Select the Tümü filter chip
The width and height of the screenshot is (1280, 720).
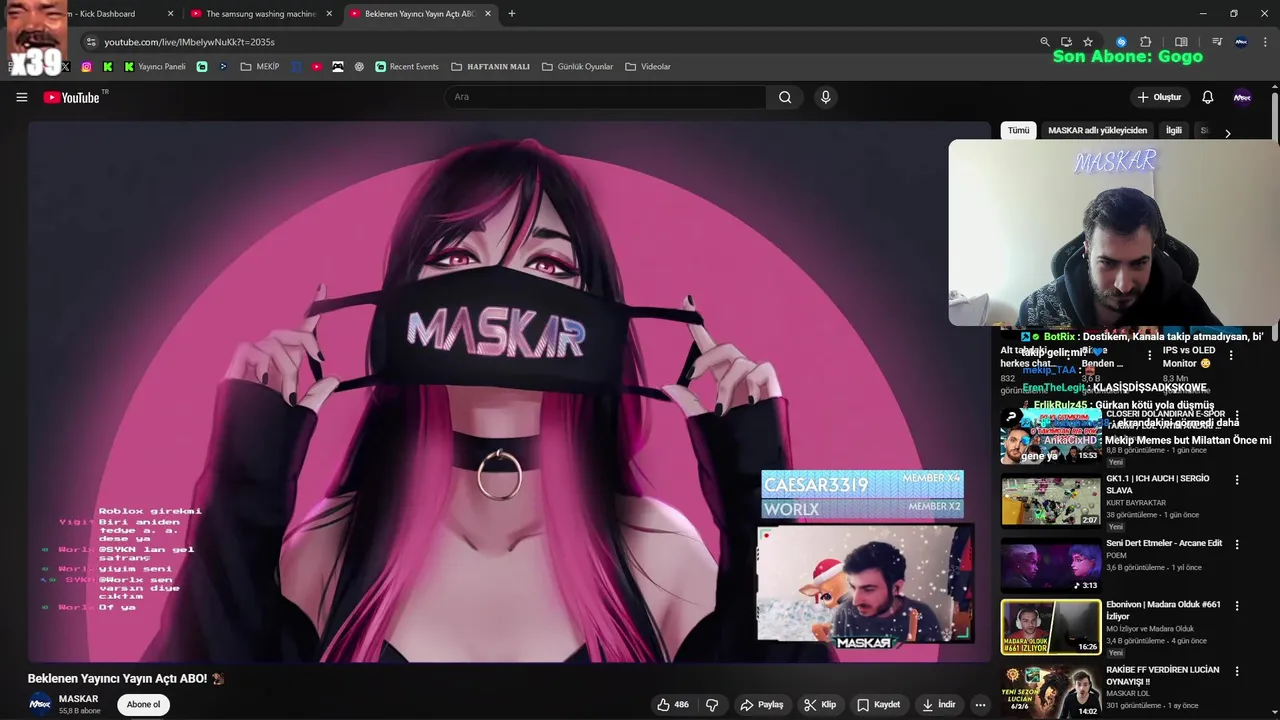tap(1018, 131)
